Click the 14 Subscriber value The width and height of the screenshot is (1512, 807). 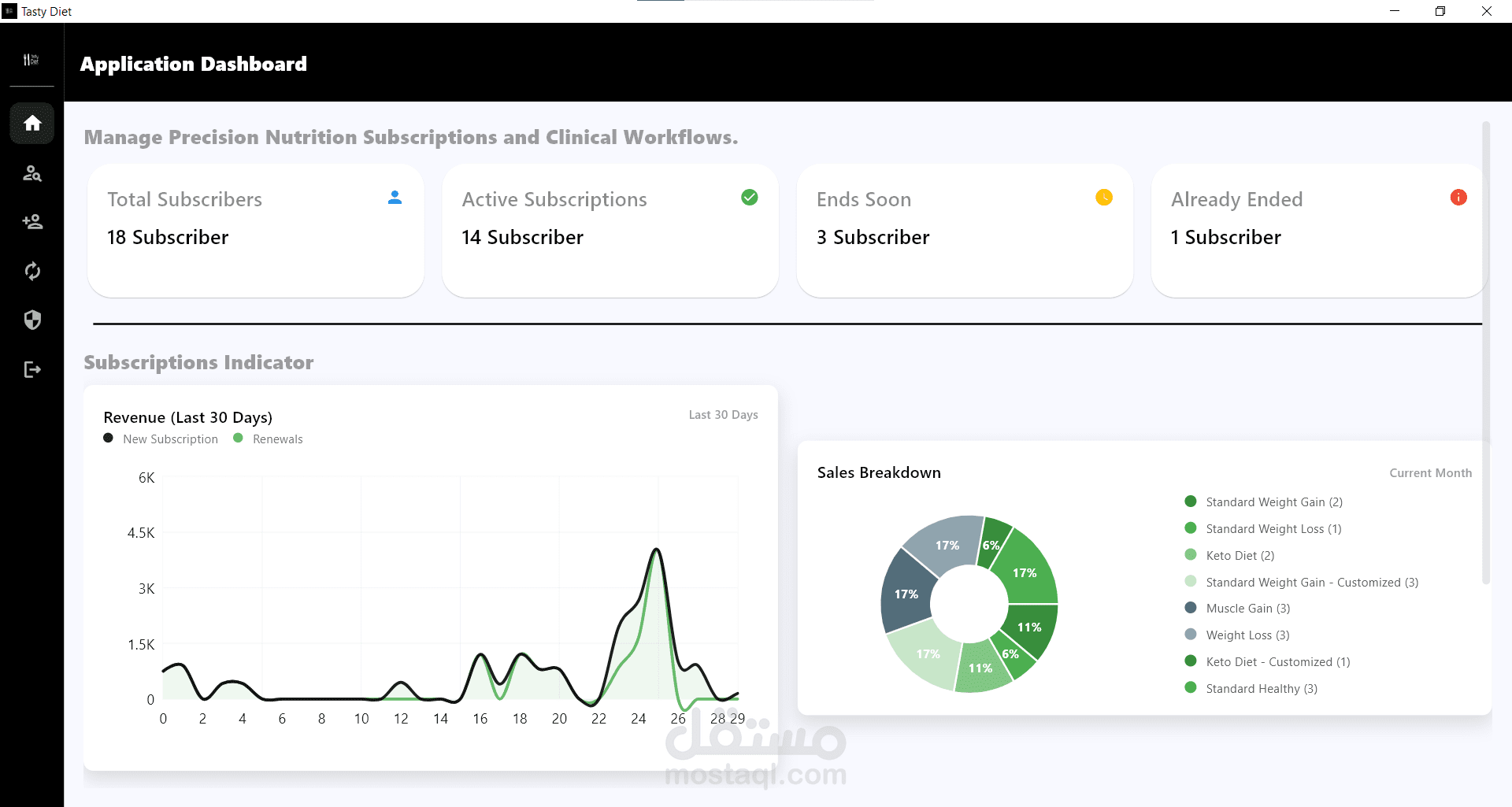522,237
